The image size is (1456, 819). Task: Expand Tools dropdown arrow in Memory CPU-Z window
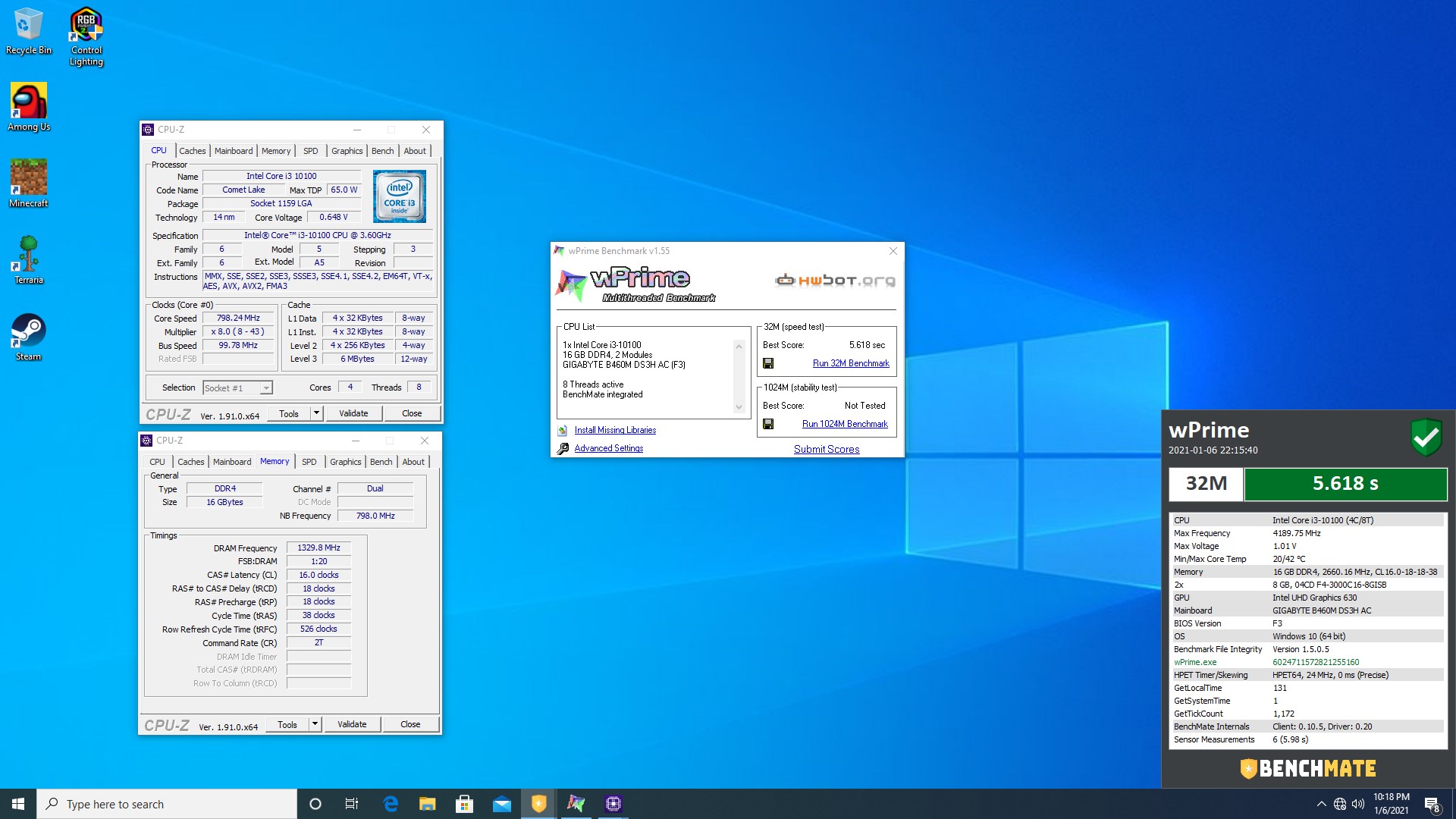pos(315,724)
